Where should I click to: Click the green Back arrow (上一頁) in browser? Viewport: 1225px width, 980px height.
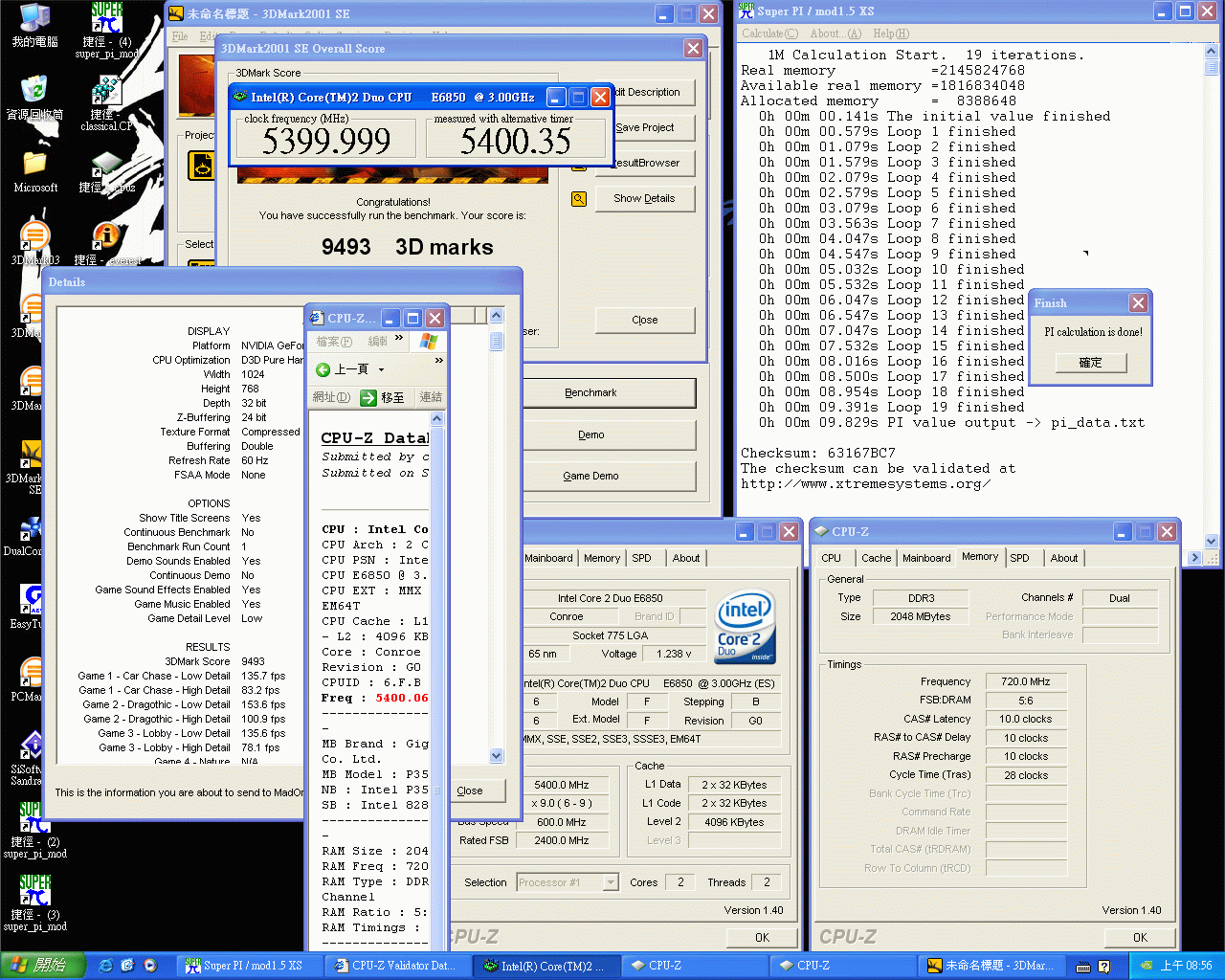point(323,369)
